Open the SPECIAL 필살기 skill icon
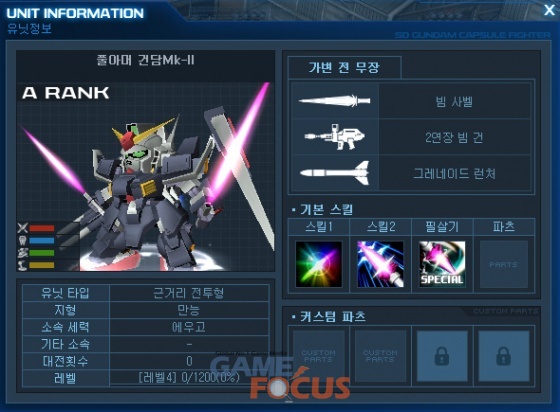 pyautogui.click(x=442, y=264)
